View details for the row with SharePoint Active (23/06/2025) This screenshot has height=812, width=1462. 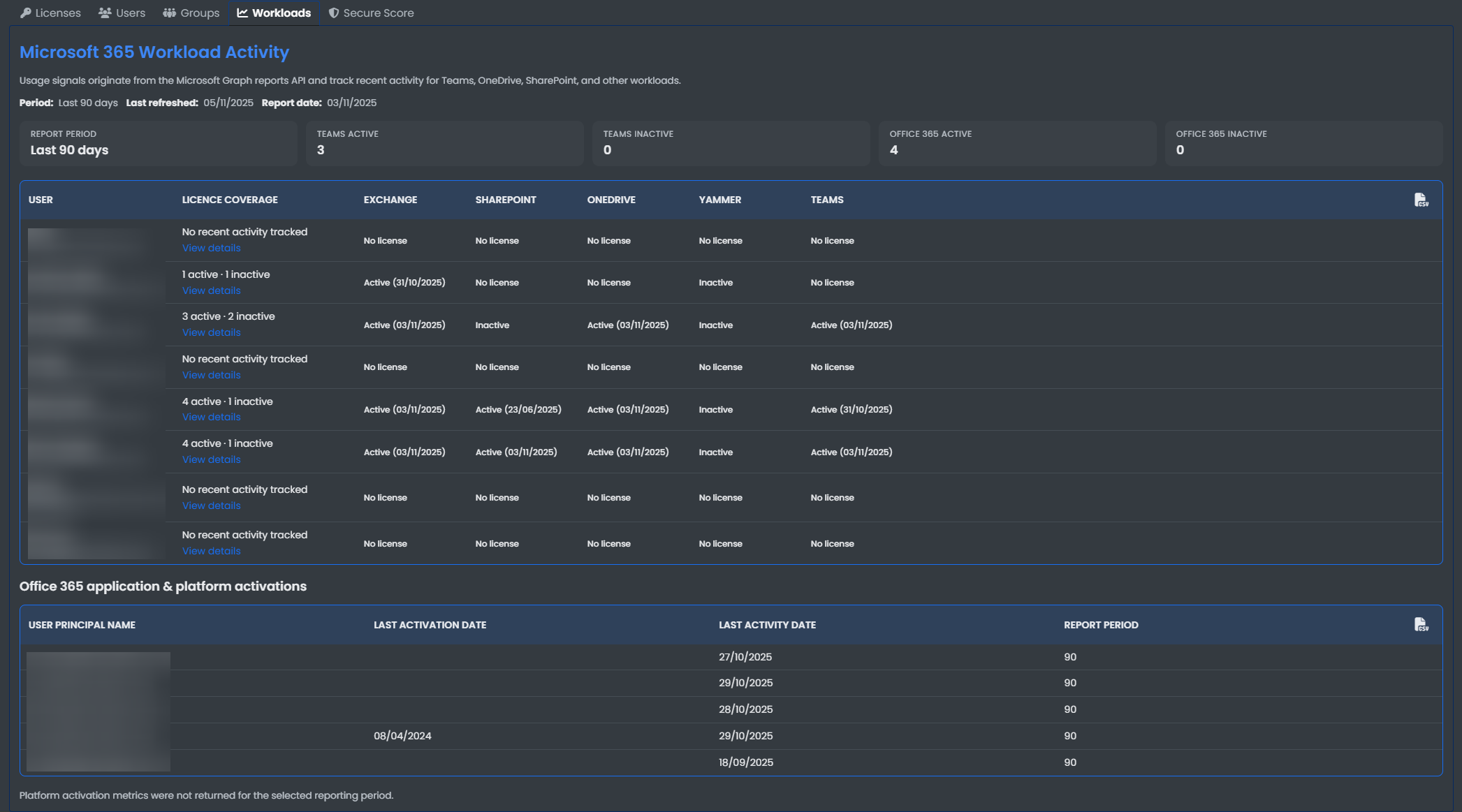click(x=211, y=418)
